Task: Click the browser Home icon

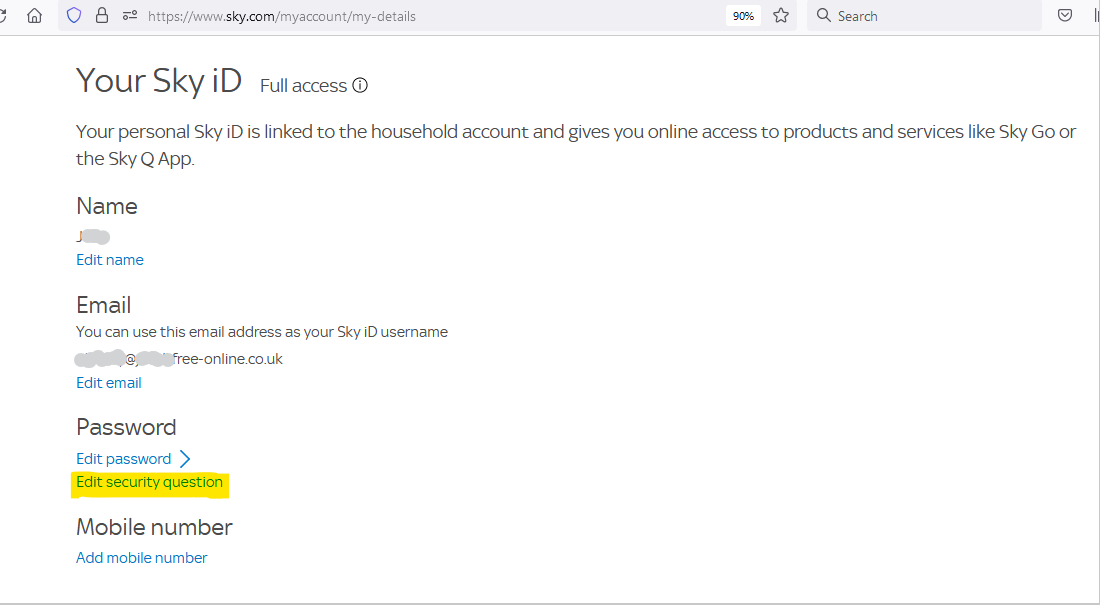Action: click(x=35, y=16)
